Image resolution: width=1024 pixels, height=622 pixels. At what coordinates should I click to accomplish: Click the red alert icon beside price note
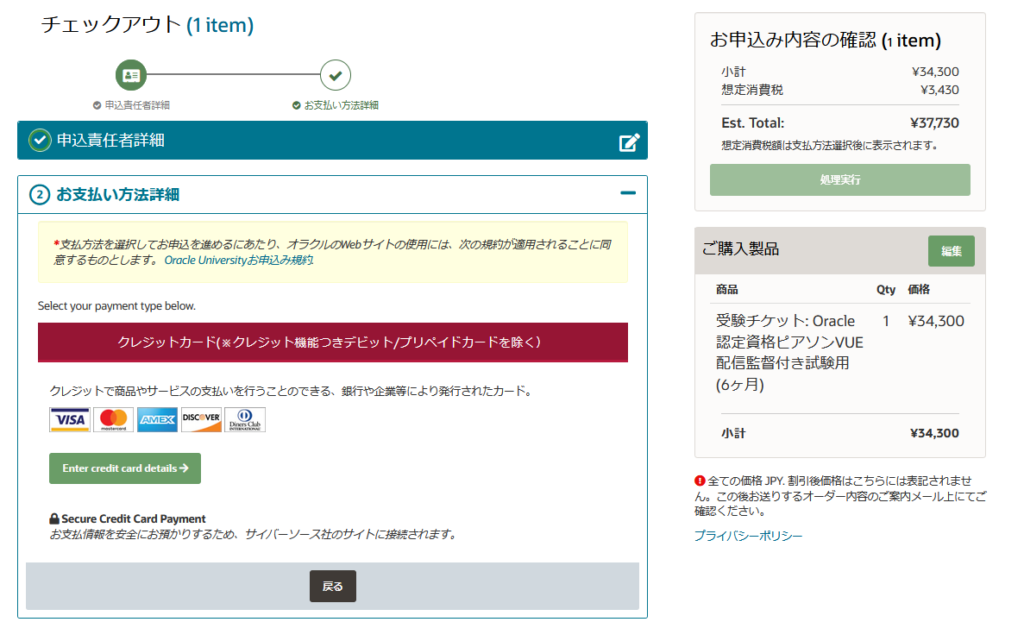click(x=700, y=481)
